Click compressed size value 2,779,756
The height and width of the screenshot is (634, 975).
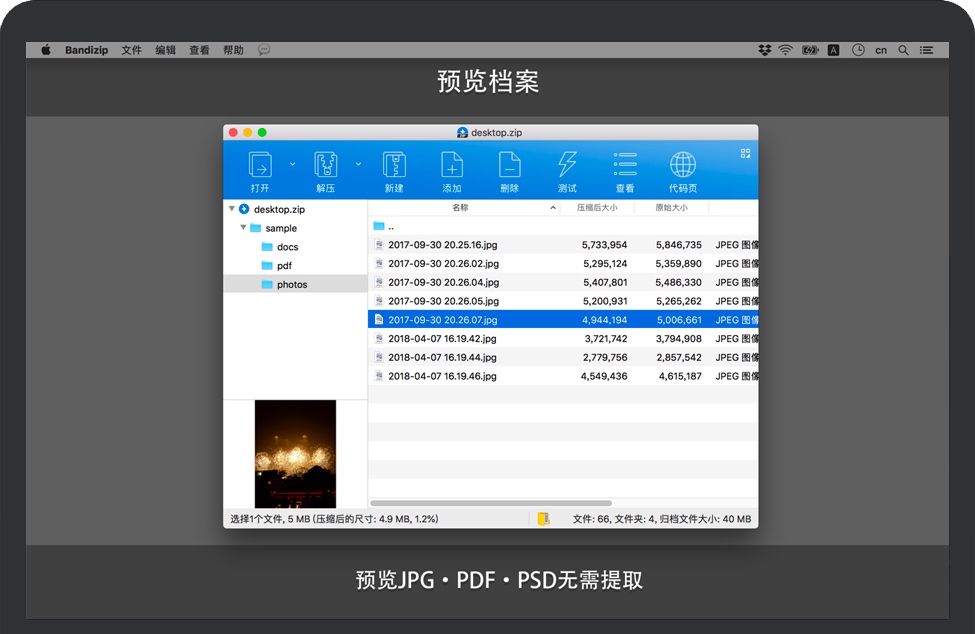coord(605,357)
